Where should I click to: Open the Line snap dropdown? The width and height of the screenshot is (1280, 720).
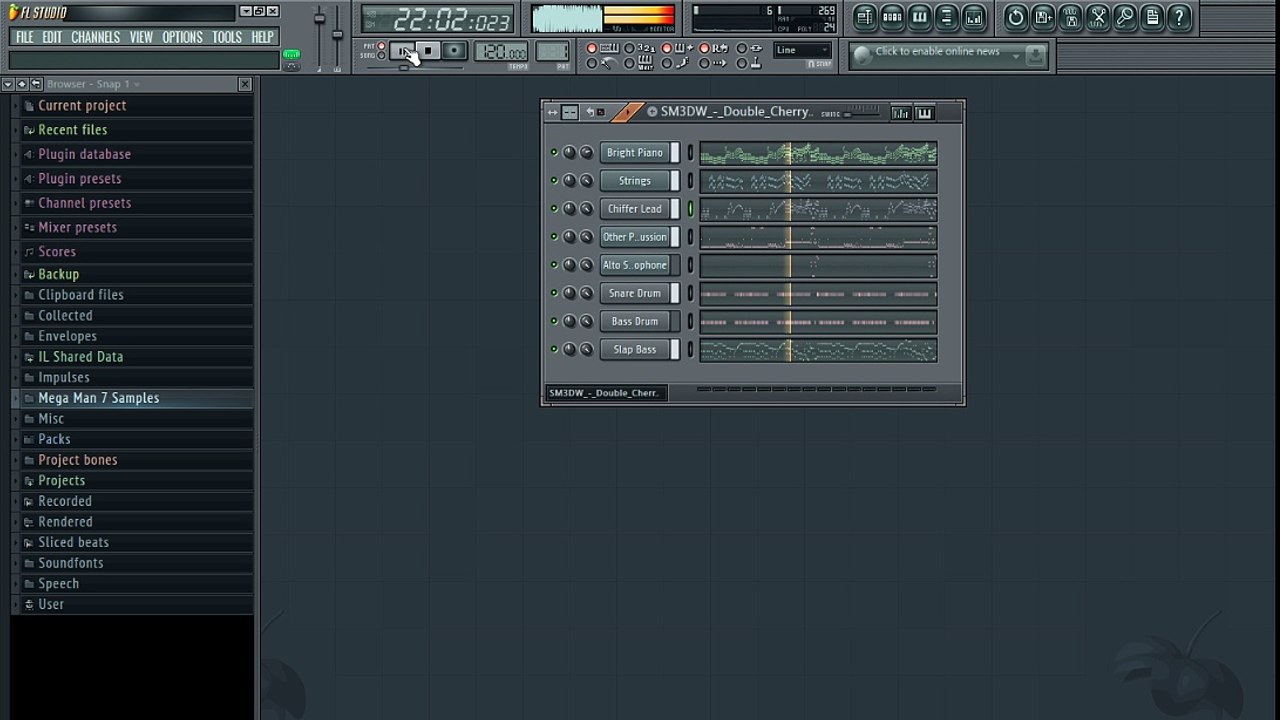[x=802, y=50]
